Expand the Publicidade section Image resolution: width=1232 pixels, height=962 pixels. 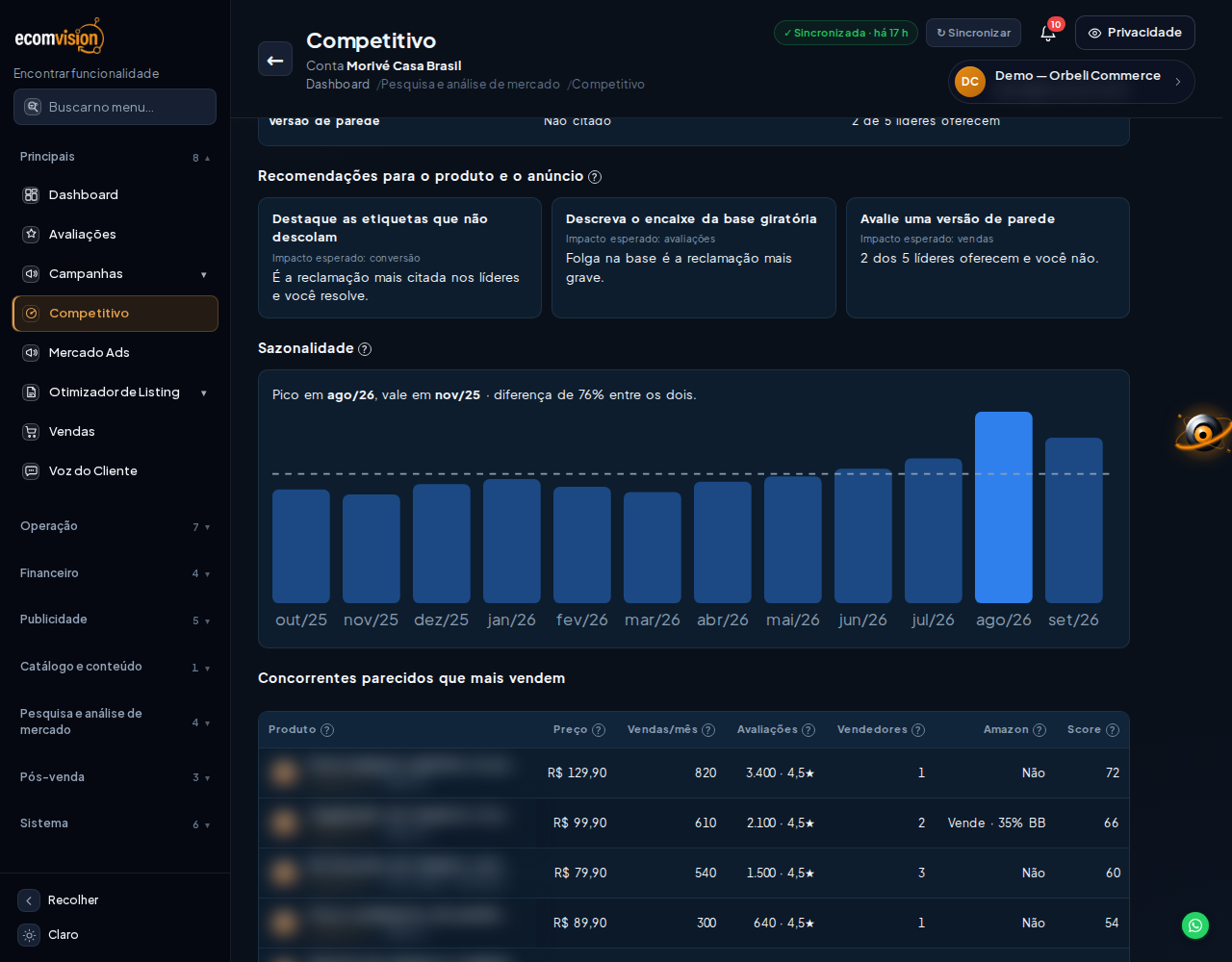(x=115, y=620)
